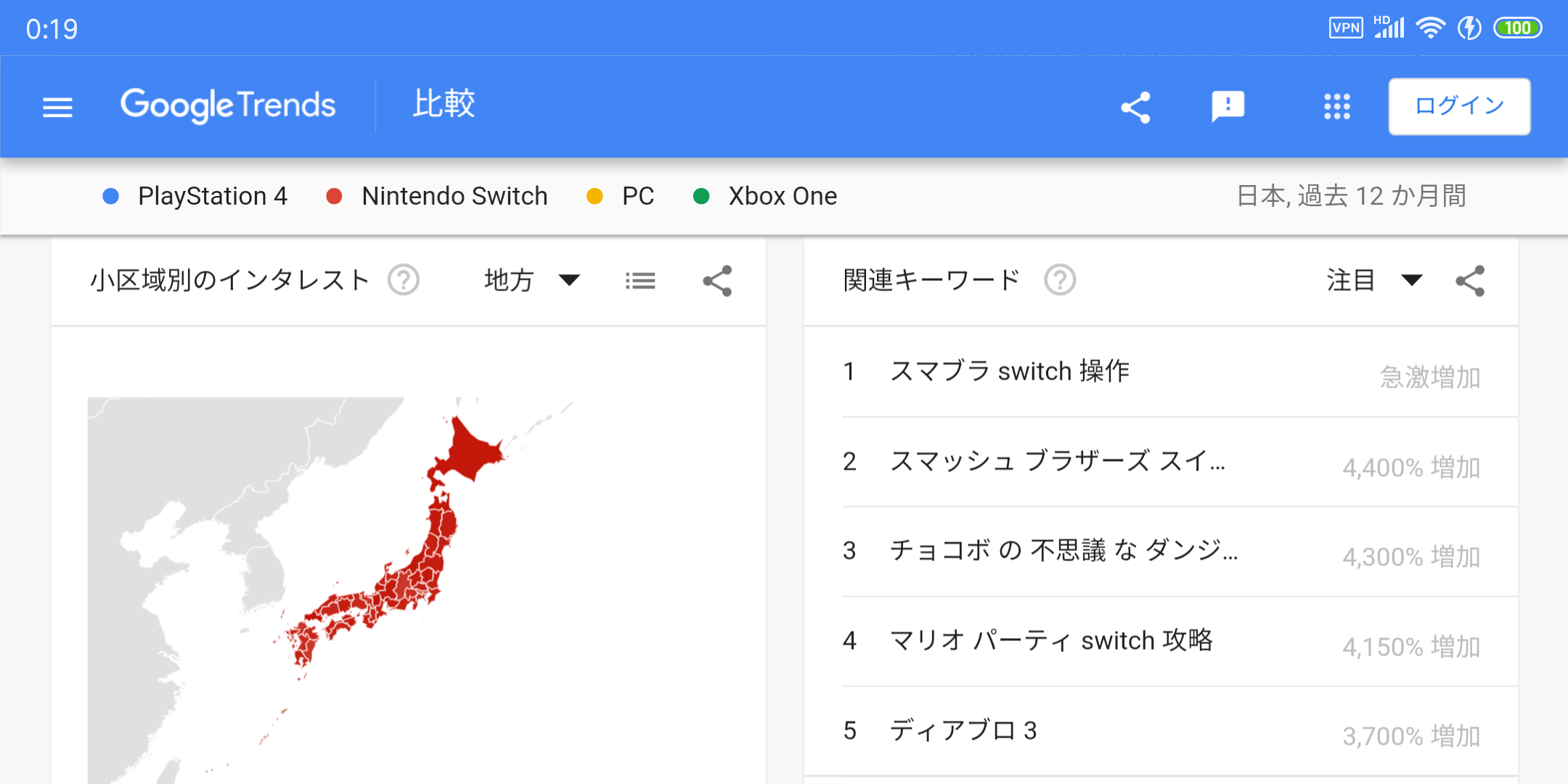Select マリオ パーティ switch 攻略 keyword

pos(1050,641)
